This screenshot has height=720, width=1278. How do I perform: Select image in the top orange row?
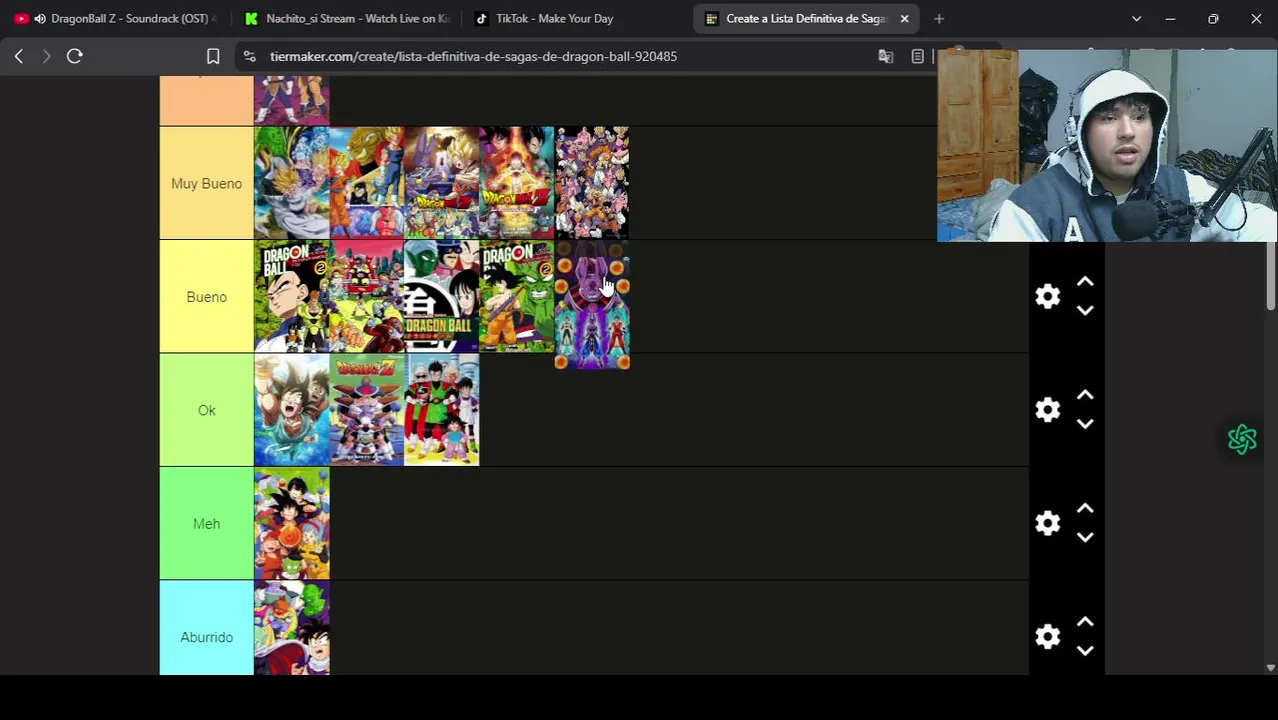(292, 100)
